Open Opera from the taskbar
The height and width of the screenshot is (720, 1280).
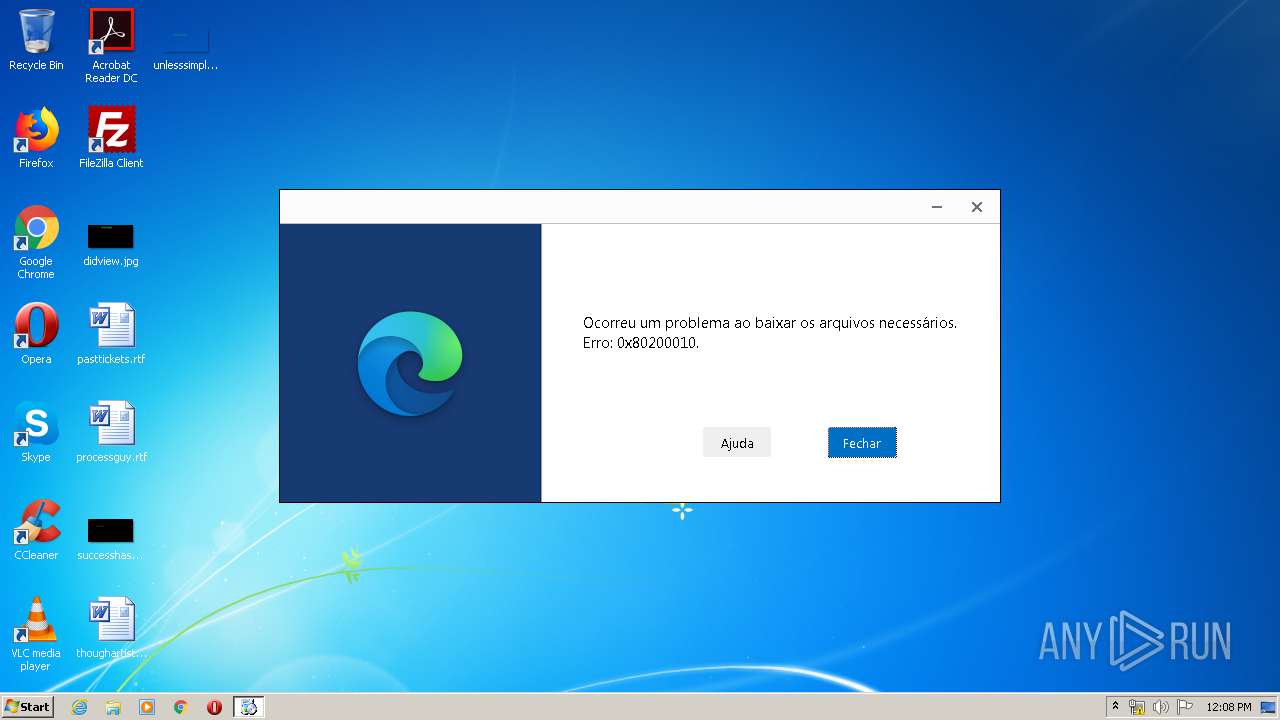(x=214, y=707)
